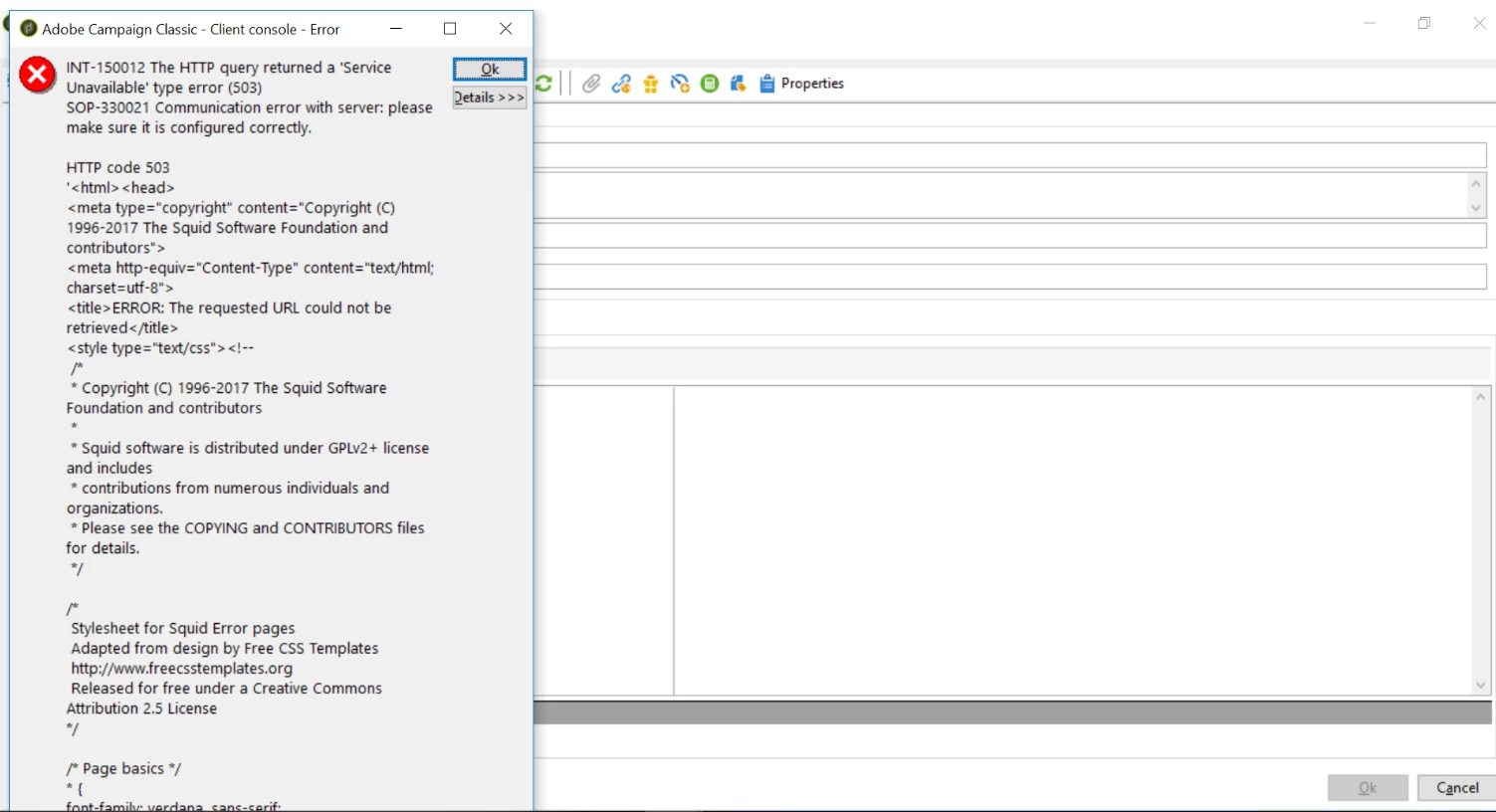
Task: Click the blue document with tag icon
Action: 739,84
